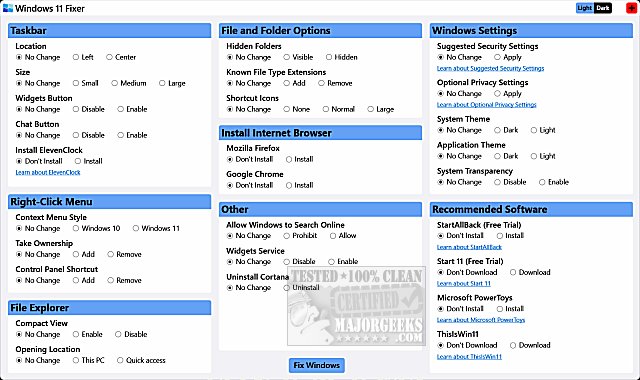Switch to Light mode toggle
The image size is (640, 380).
[584, 8]
